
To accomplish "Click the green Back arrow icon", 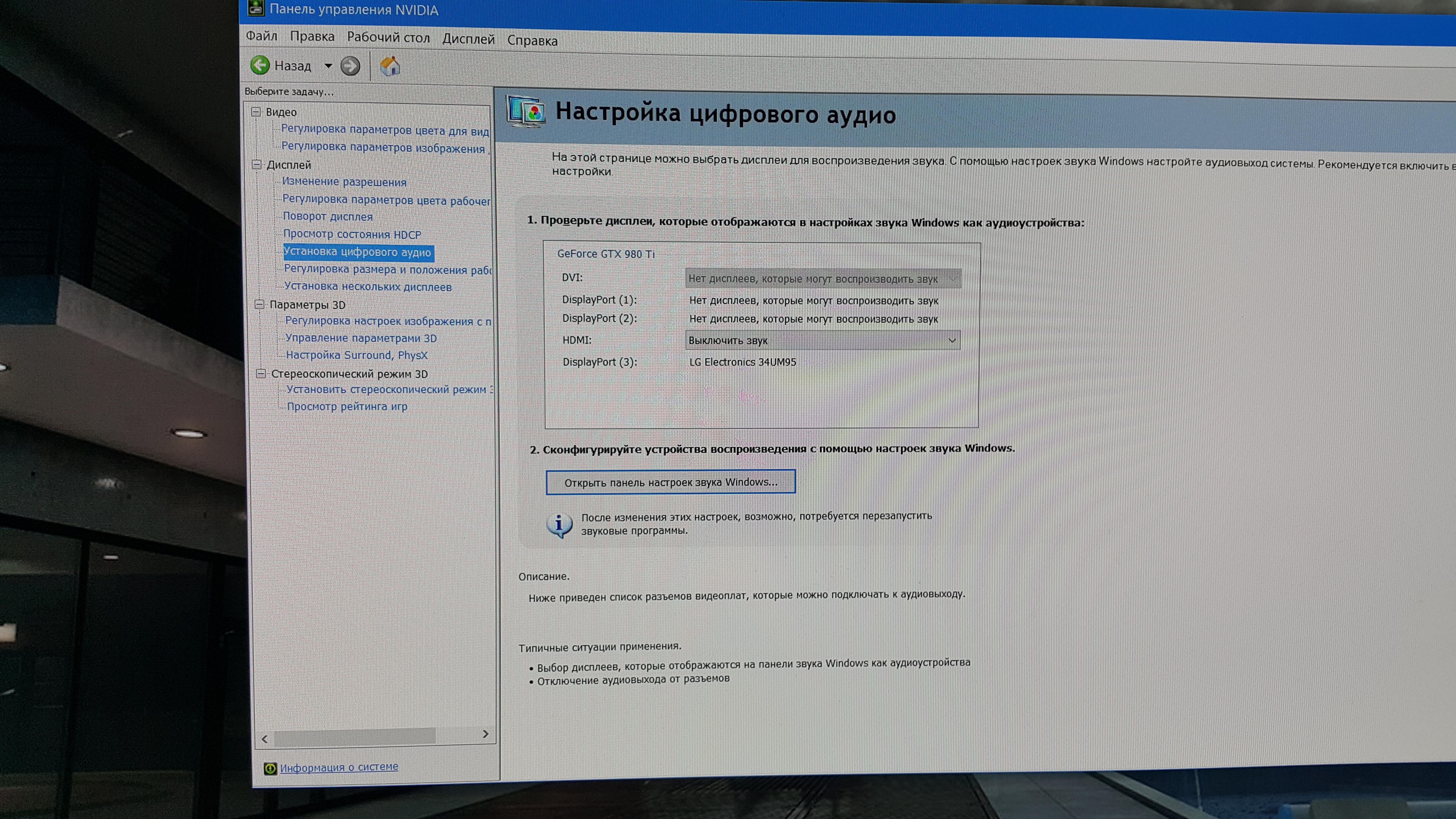I will (x=260, y=65).
